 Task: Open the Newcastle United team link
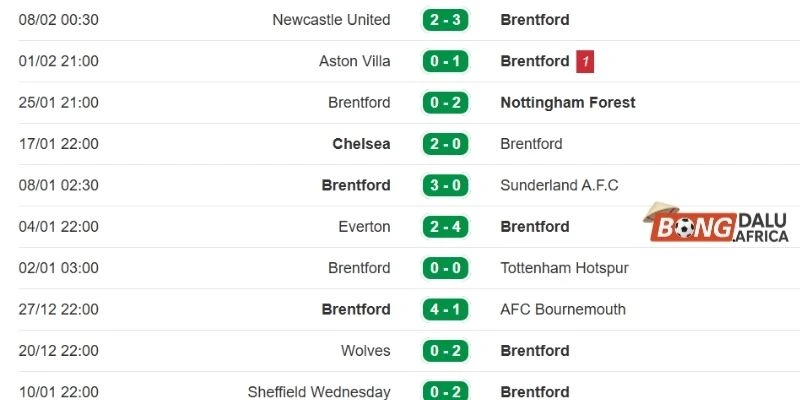pos(331,20)
